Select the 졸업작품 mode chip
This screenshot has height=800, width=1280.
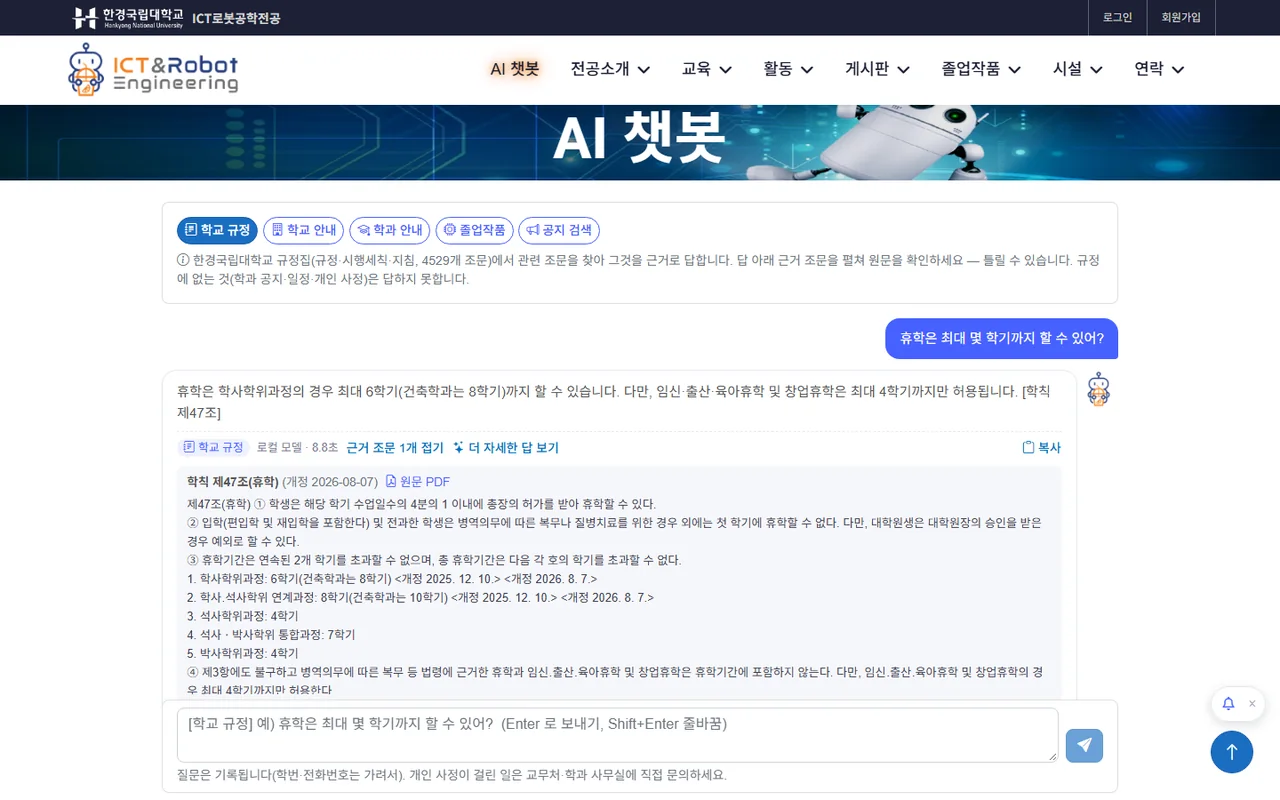(475, 231)
